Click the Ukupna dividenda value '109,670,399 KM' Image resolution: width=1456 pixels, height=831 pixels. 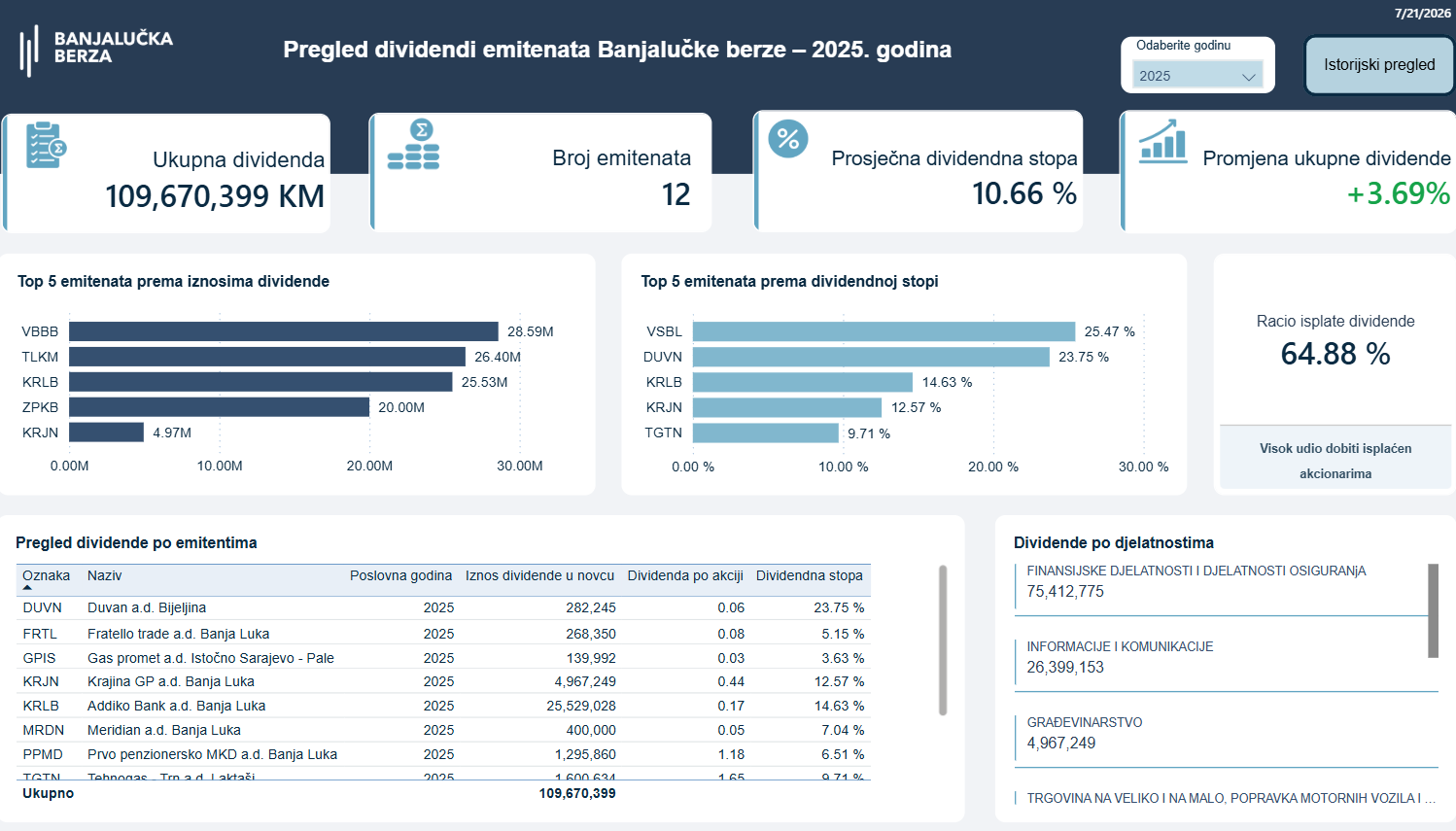(215, 196)
